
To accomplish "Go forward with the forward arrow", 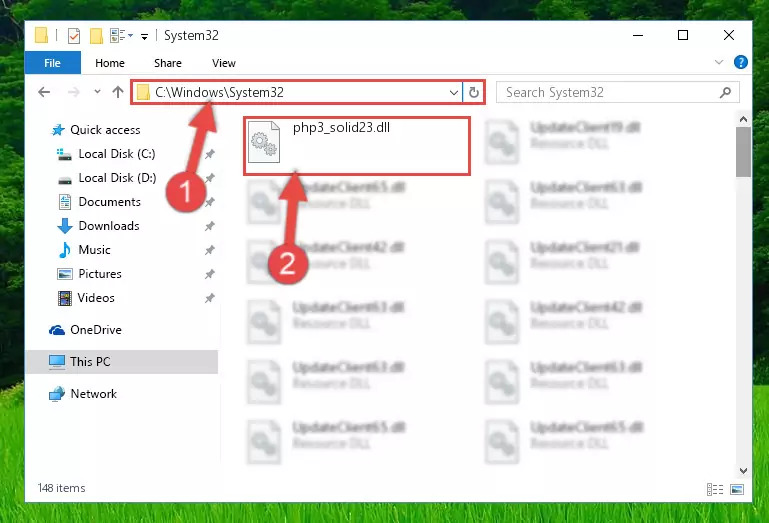I will click(74, 92).
